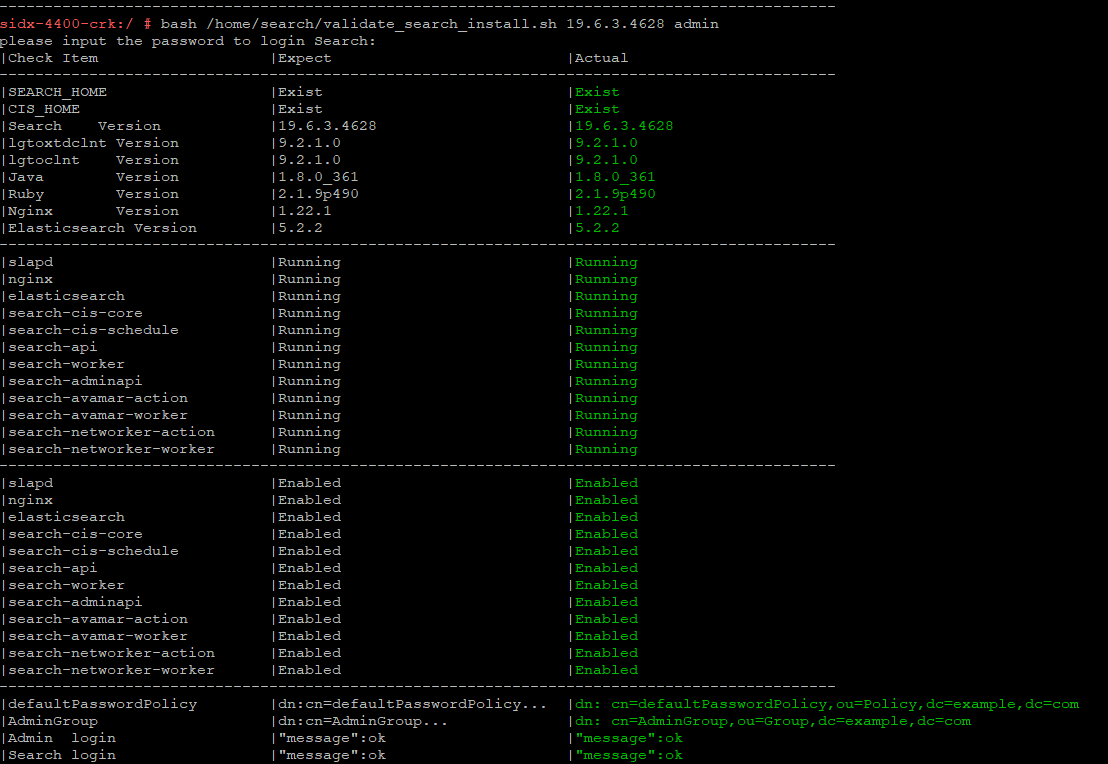Click "search-adminapi" in the row expecting Enabled
This screenshot has height=764, width=1108.
75,601
